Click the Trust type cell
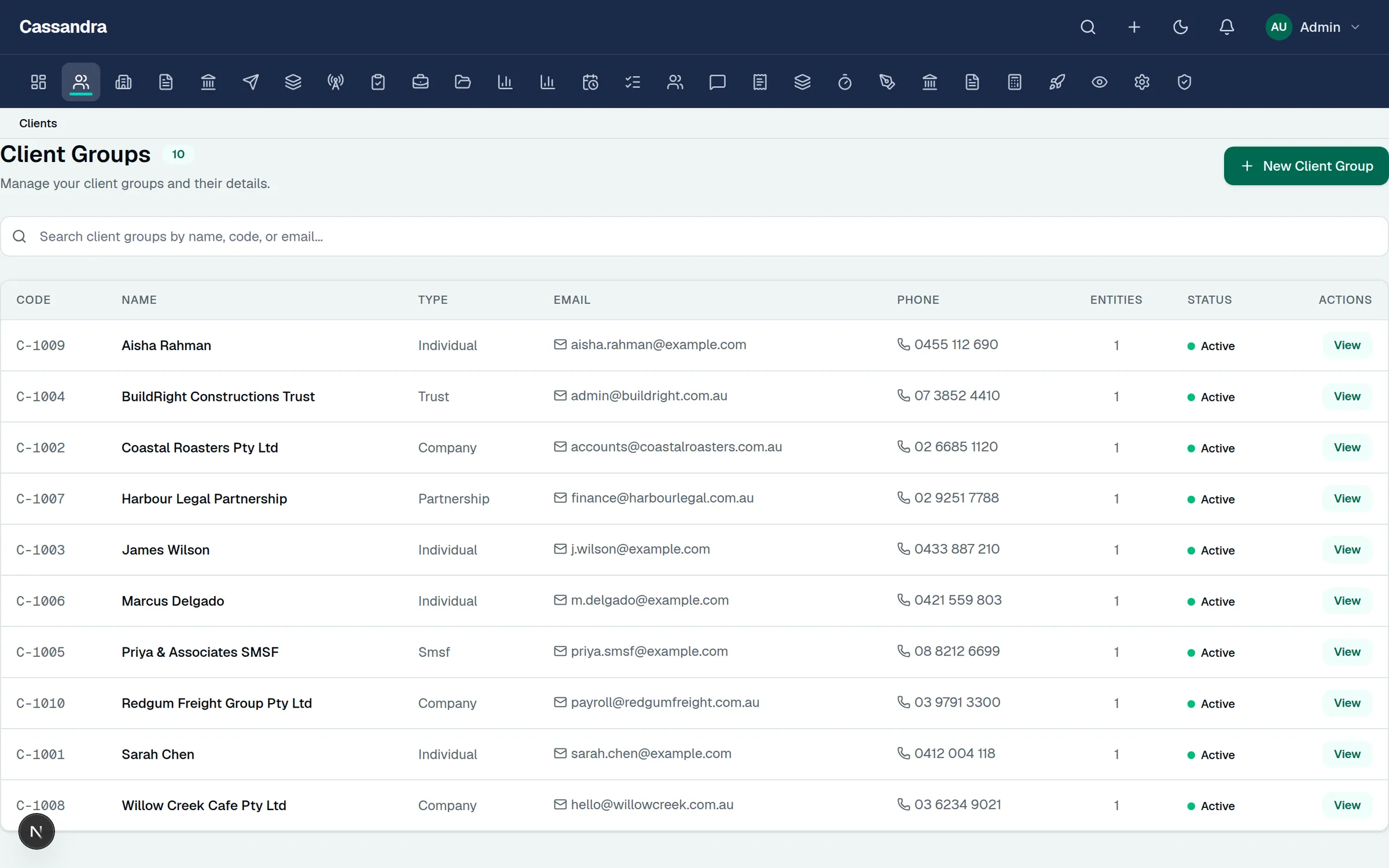The height and width of the screenshot is (868, 1389). click(x=433, y=396)
